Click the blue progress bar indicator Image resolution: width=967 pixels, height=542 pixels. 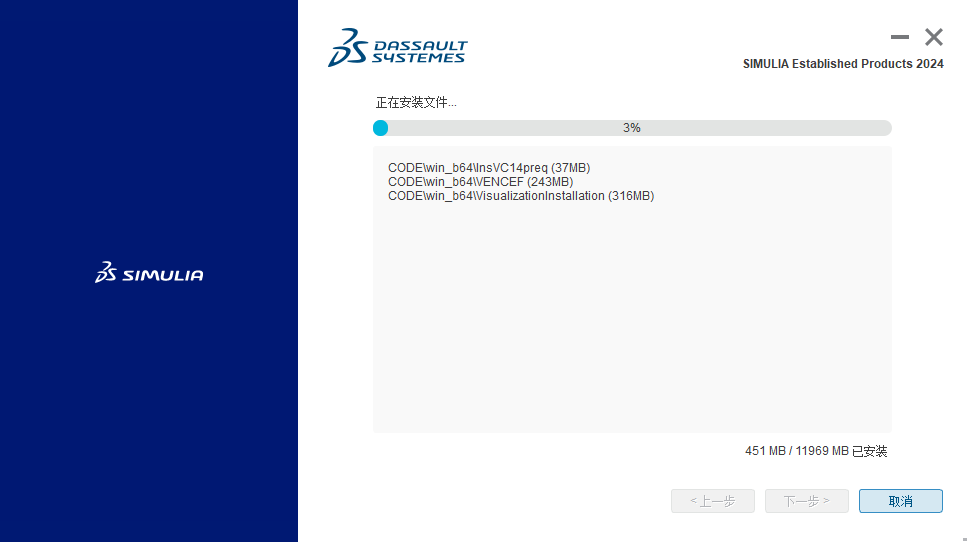pos(380,128)
